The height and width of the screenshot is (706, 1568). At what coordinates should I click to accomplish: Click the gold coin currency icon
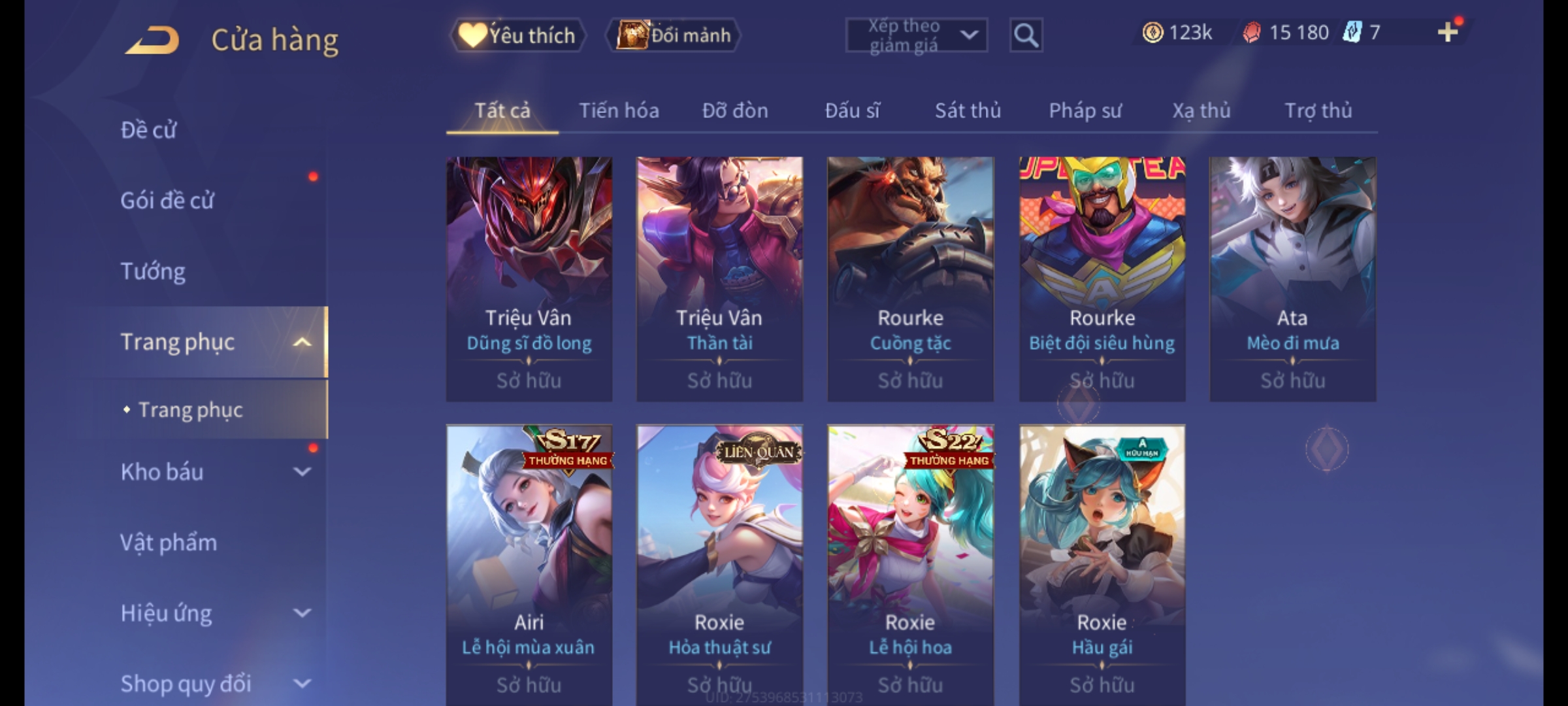[x=1152, y=32]
